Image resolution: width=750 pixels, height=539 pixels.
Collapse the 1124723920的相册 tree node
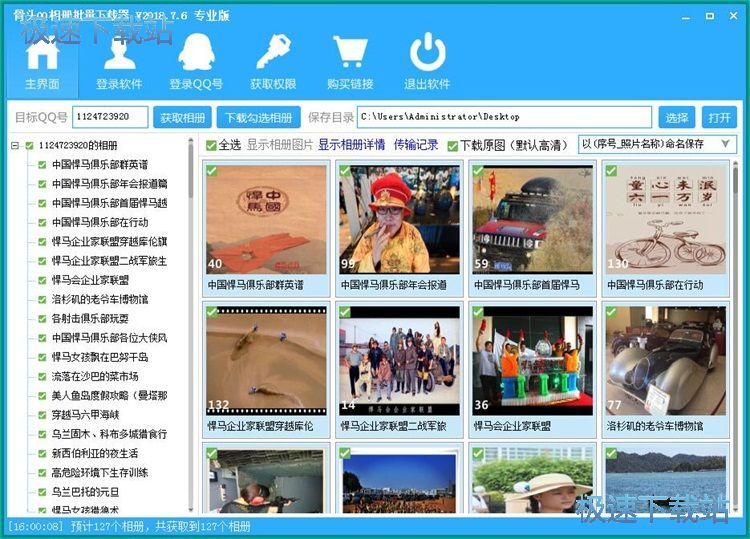[x=15, y=145]
